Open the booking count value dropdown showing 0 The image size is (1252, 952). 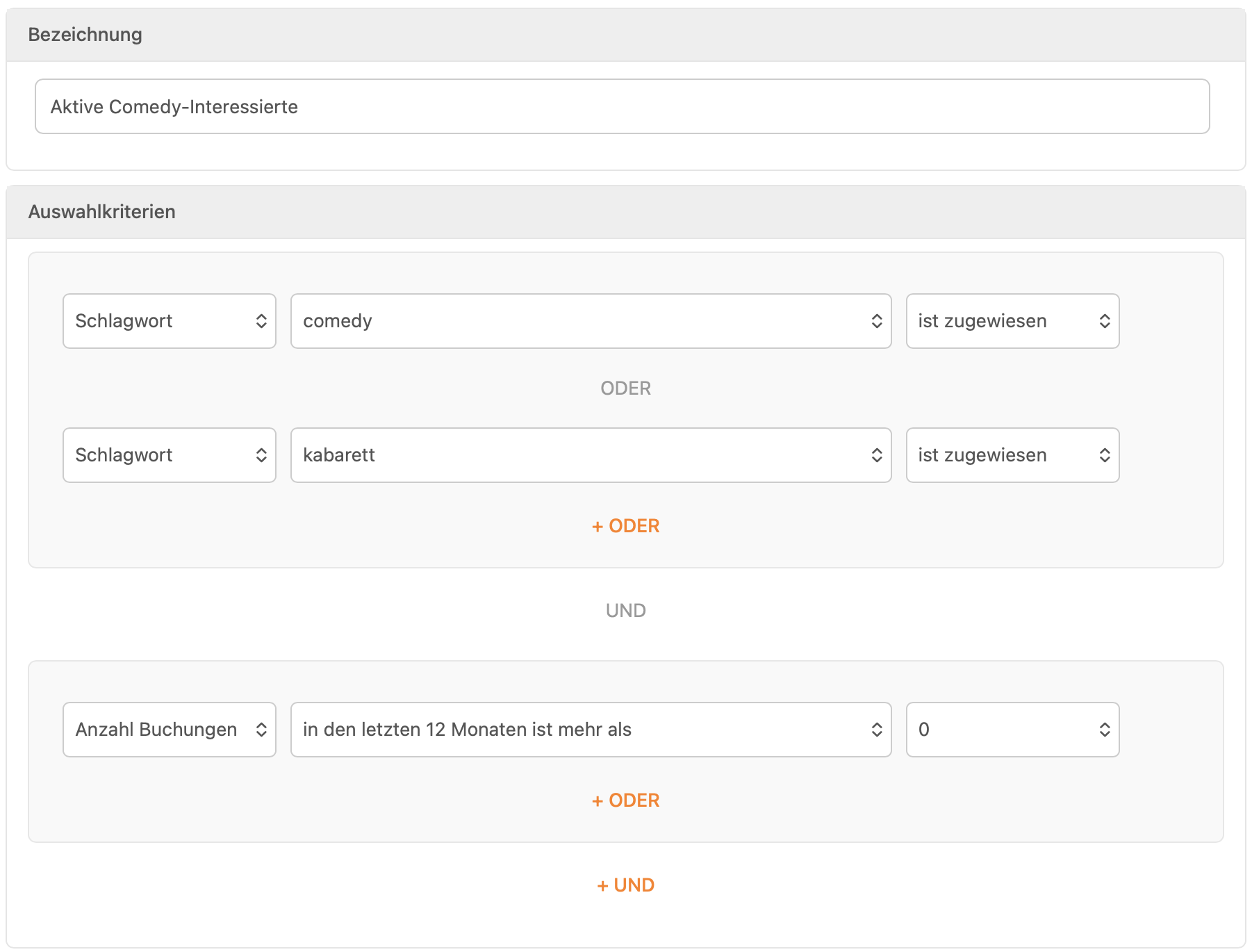click(x=1012, y=730)
